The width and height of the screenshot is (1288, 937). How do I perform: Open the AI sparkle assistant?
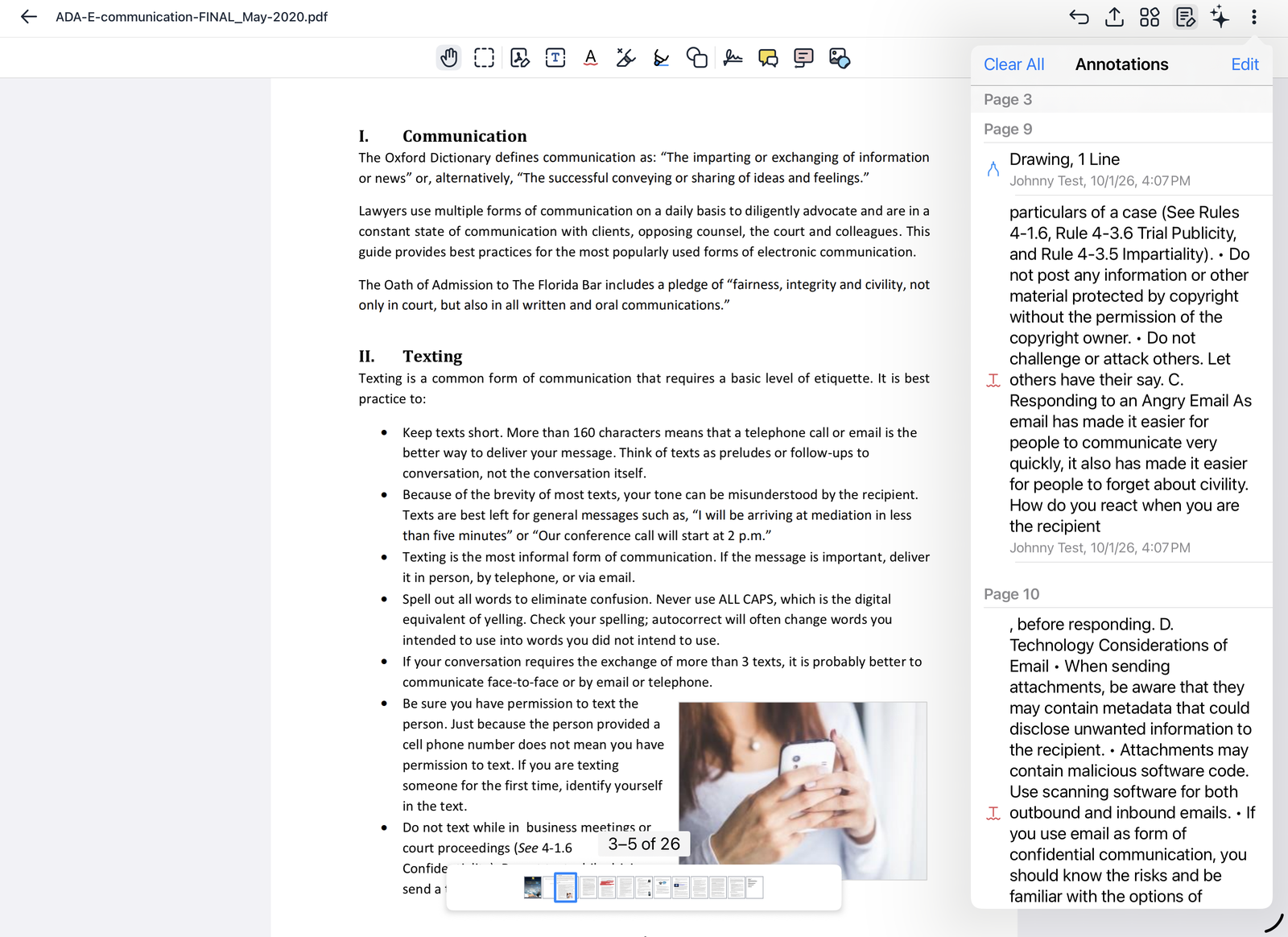pos(1220,17)
